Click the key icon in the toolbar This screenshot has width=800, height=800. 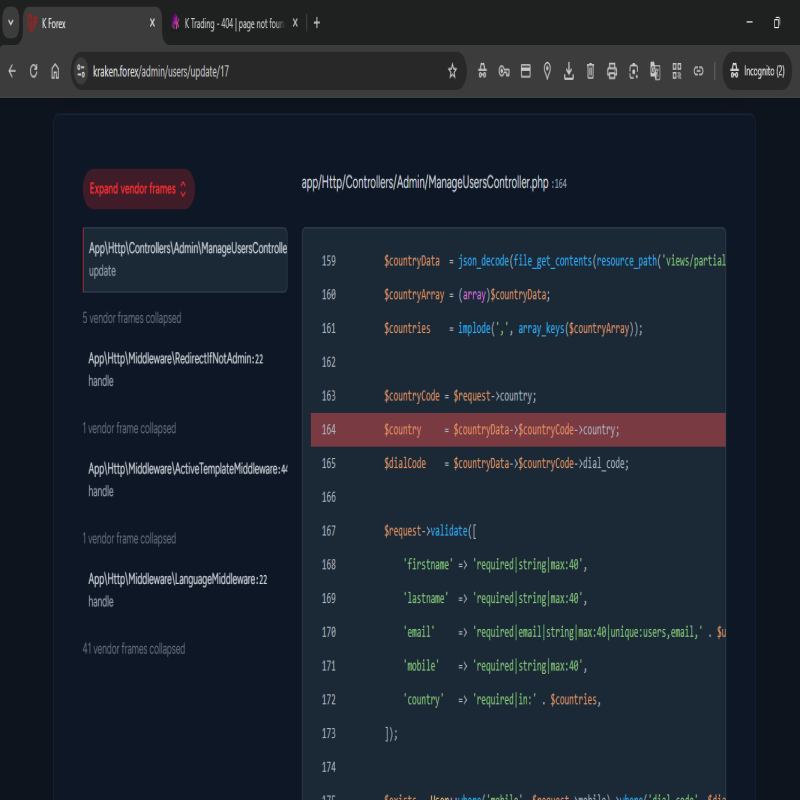[x=504, y=71]
